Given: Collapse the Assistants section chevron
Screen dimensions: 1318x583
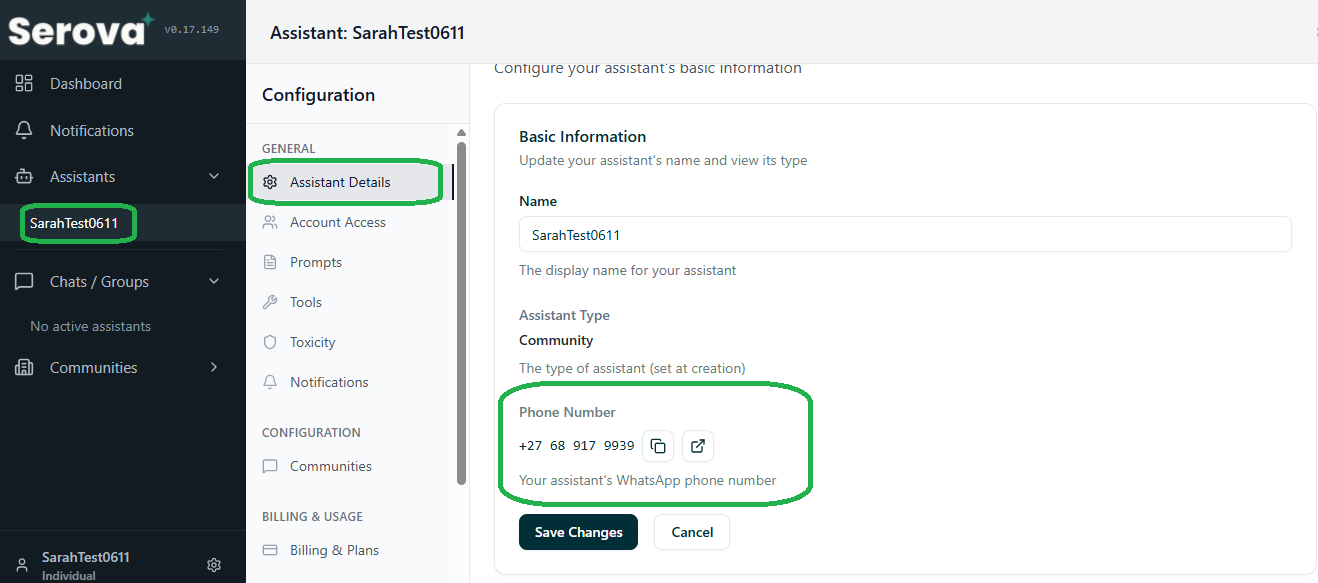Looking at the screenshot, I should [213, 177].
